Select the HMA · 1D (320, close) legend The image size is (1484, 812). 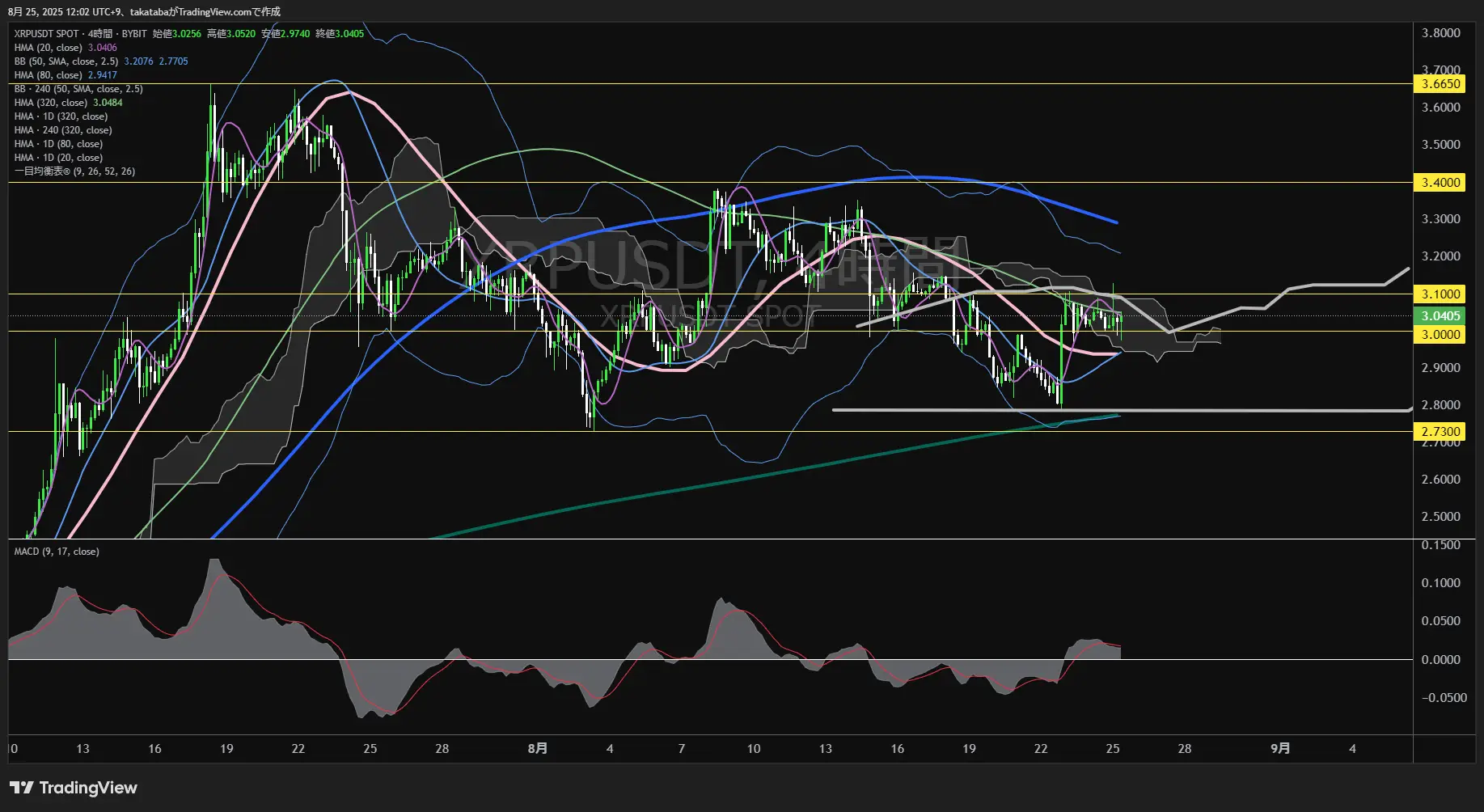(x=61, y=116)
